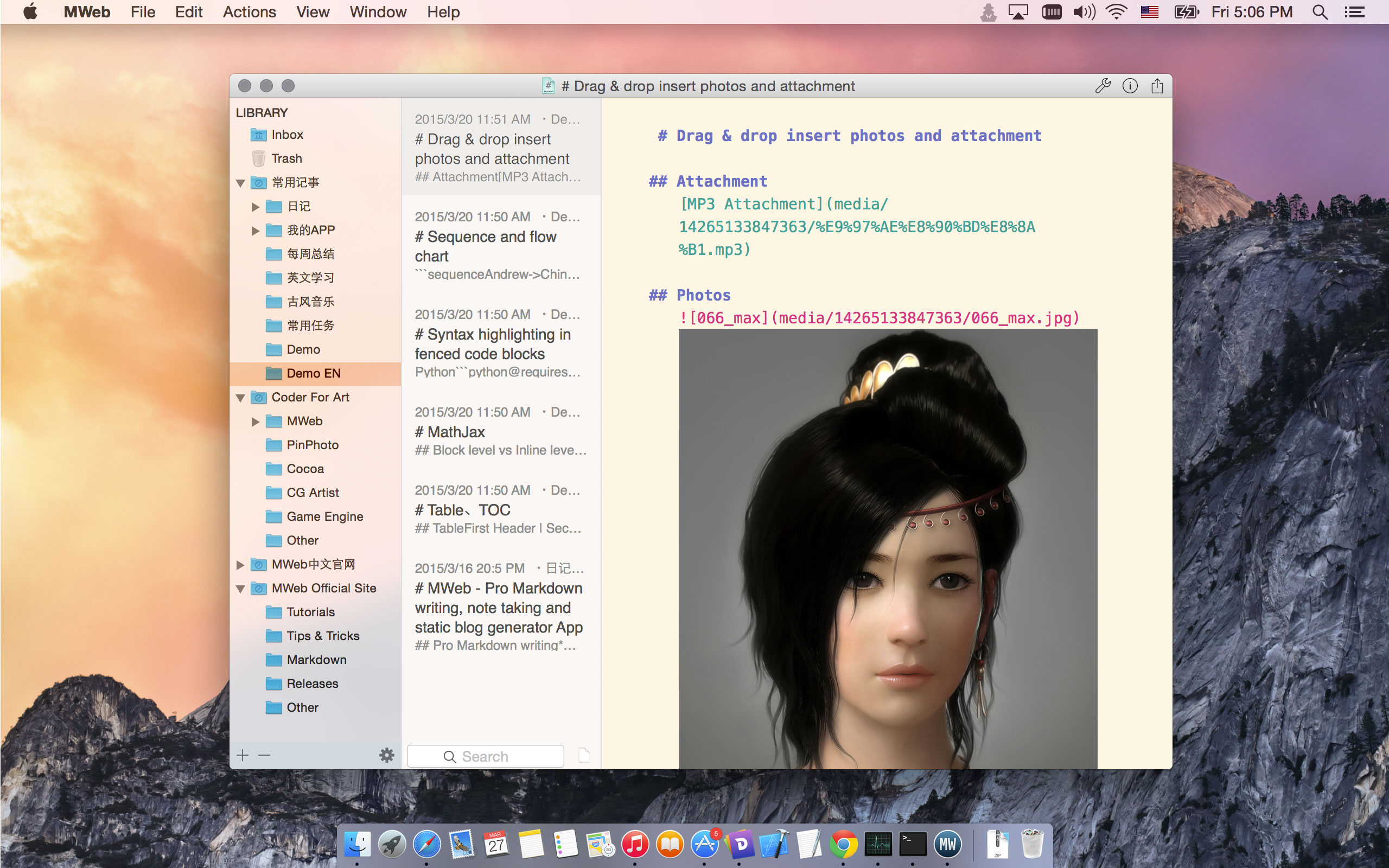Click the plus icon to add category
The height and width of the screenshot is (868, 1389).
pyautogui.click(x=243, y=755)
